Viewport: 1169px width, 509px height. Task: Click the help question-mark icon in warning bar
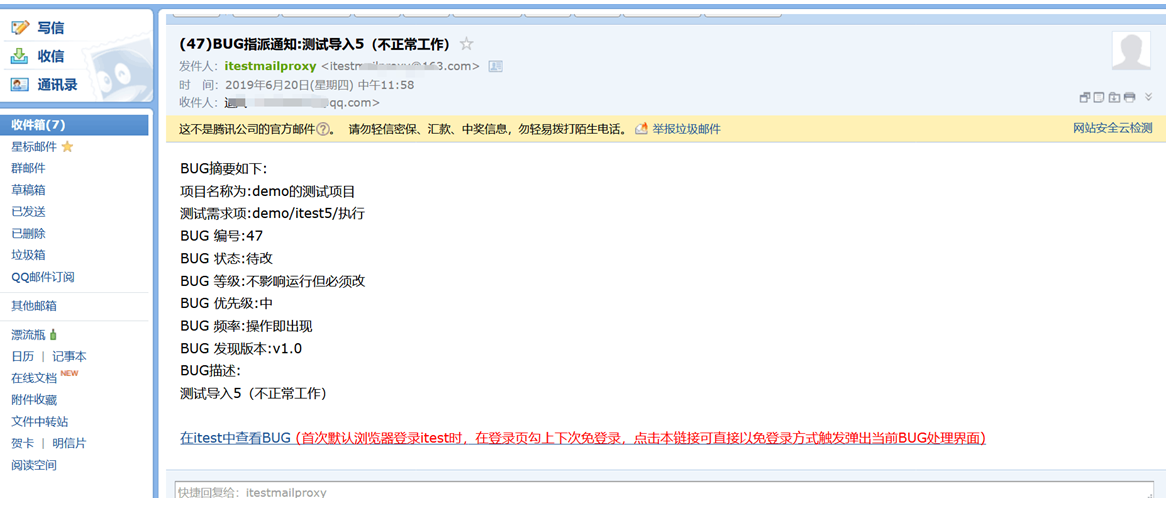[323, 129]
